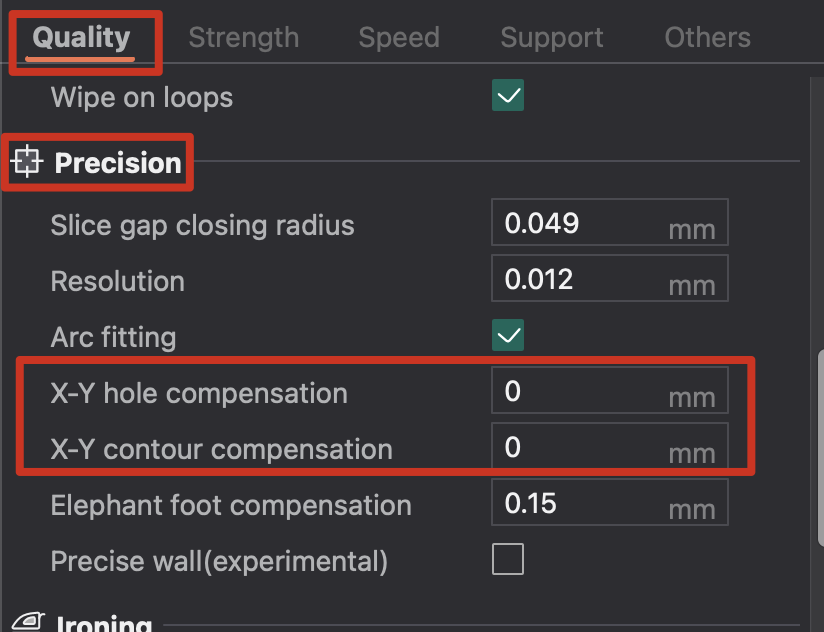Open the Support tab

point(552,38)
